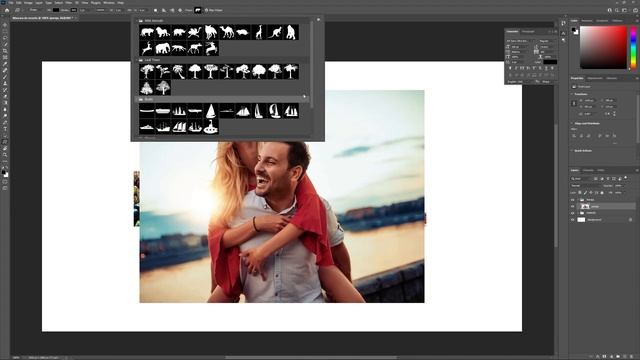This screenshot has height=360, width=640.
Task: Toggle the Align Edges checkbox
Action: (206, 10)
